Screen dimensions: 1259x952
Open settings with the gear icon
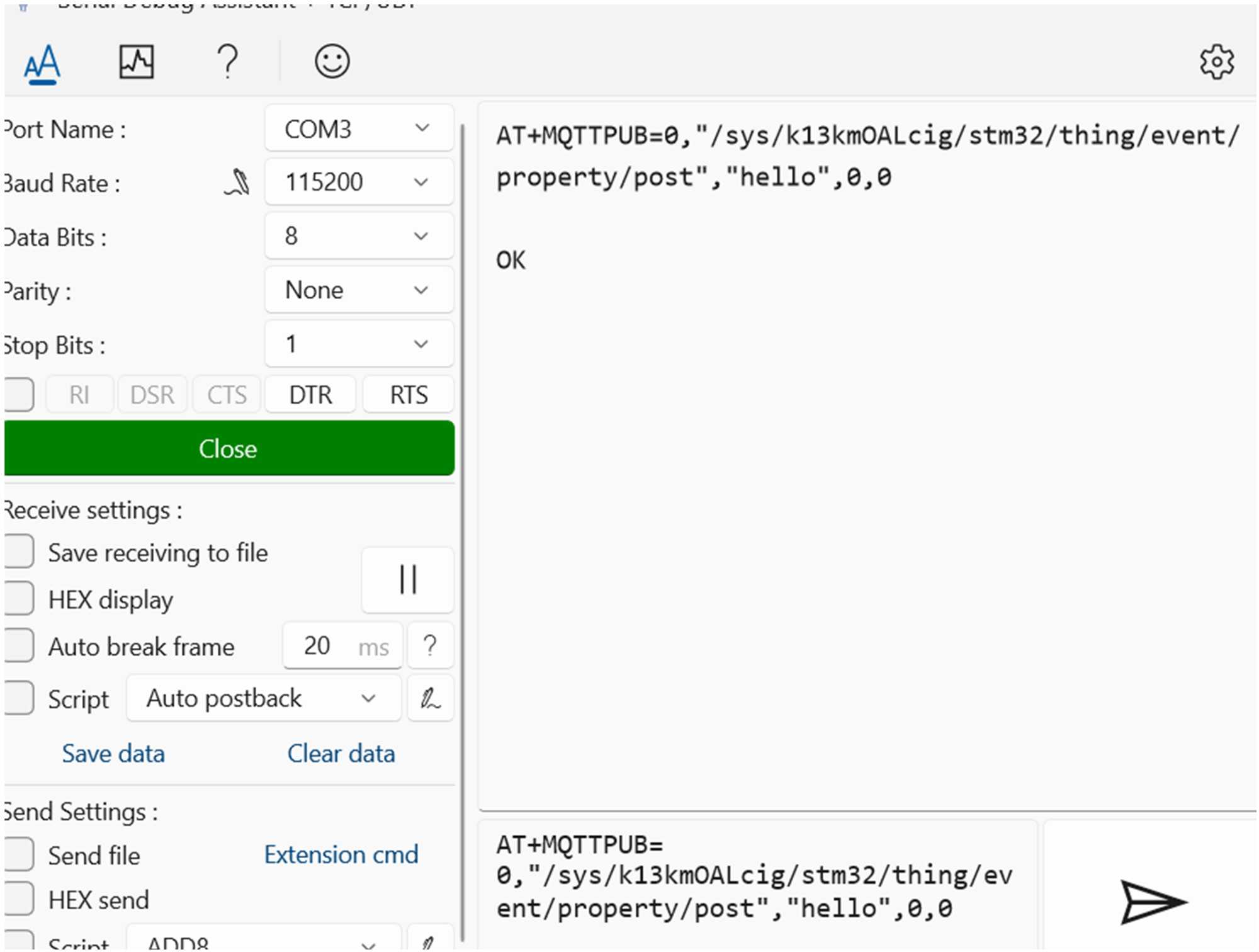coord(1216,62)
